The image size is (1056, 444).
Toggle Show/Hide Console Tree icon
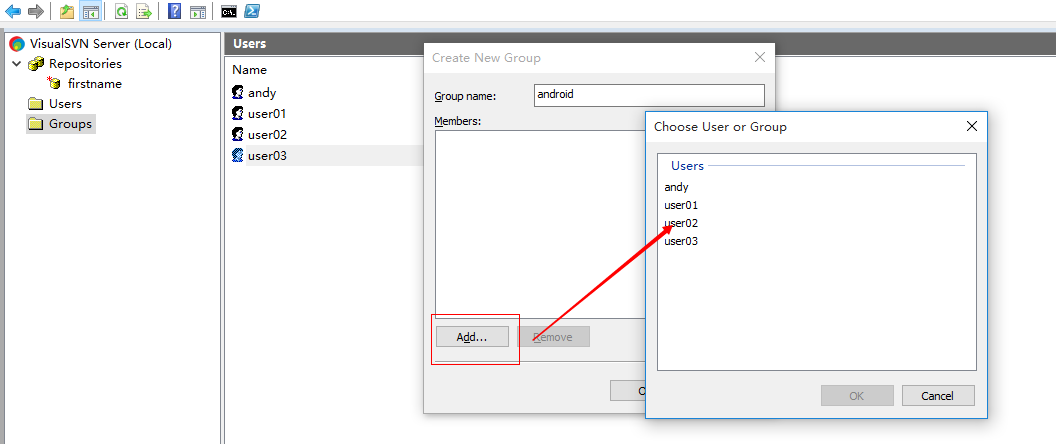pyautogui.click(x=90, y=11)
